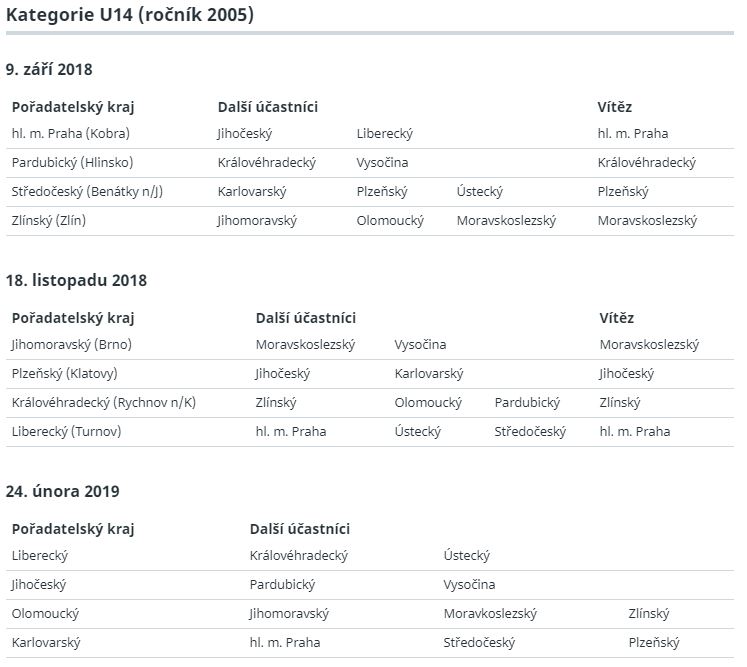Select 'Karlovarský' organizer in February table
747x667 pixels.
(x=46, y=643)
